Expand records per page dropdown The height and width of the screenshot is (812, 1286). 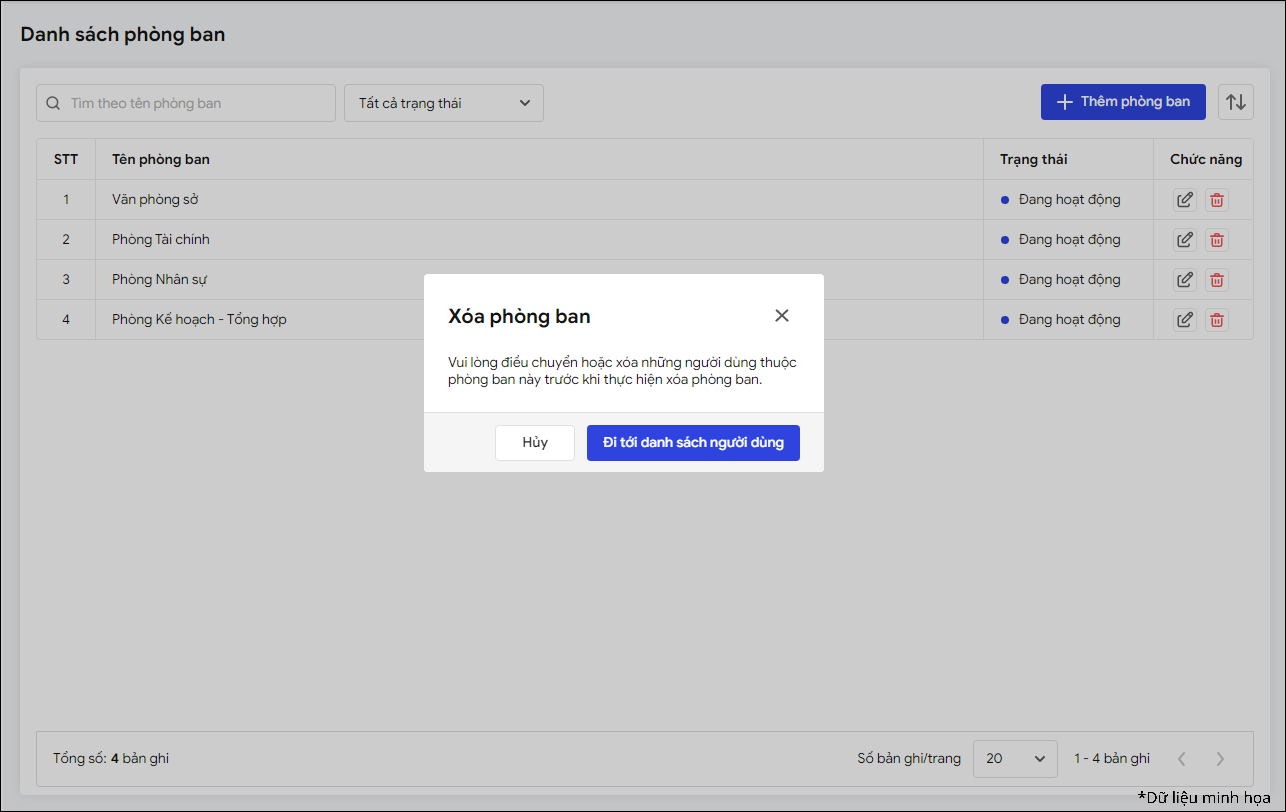[1015, 759]
